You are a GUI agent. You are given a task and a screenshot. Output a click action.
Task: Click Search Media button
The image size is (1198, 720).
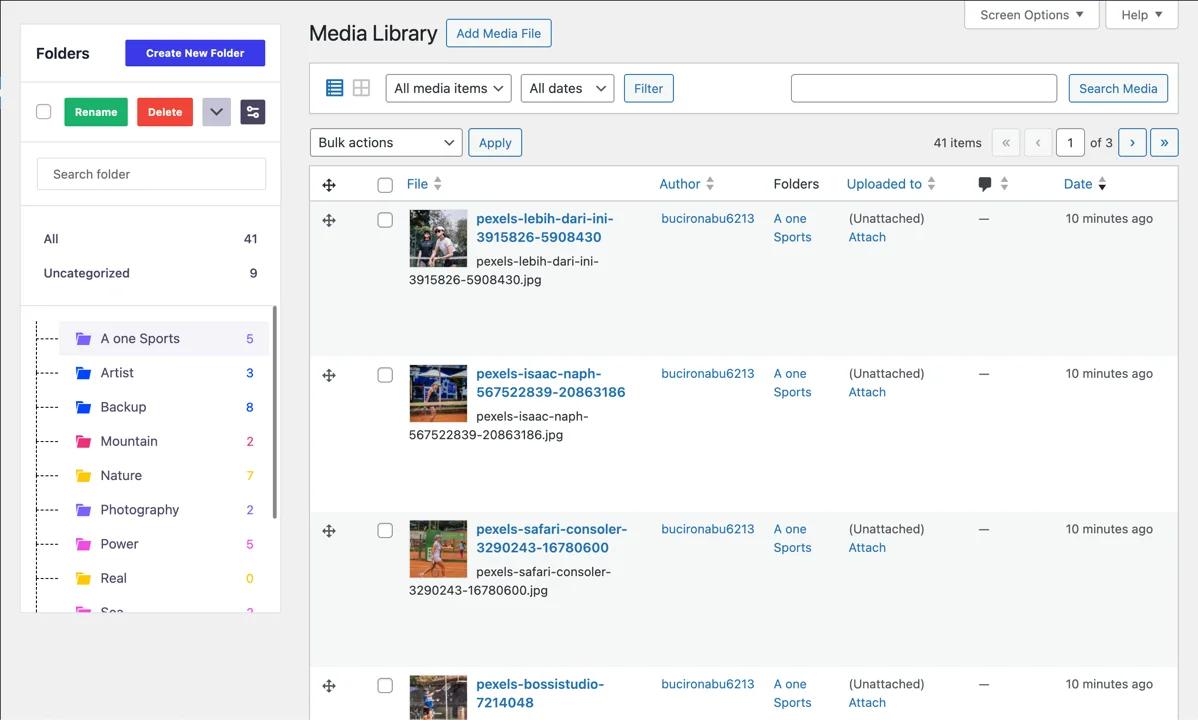[x=1118, y=89]
